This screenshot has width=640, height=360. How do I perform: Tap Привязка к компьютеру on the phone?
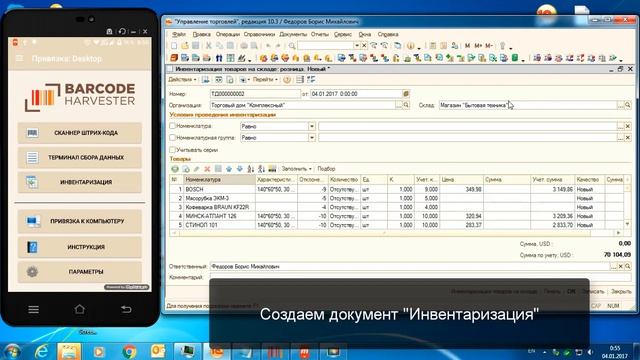pyautogui.click(x=80, y=221)
